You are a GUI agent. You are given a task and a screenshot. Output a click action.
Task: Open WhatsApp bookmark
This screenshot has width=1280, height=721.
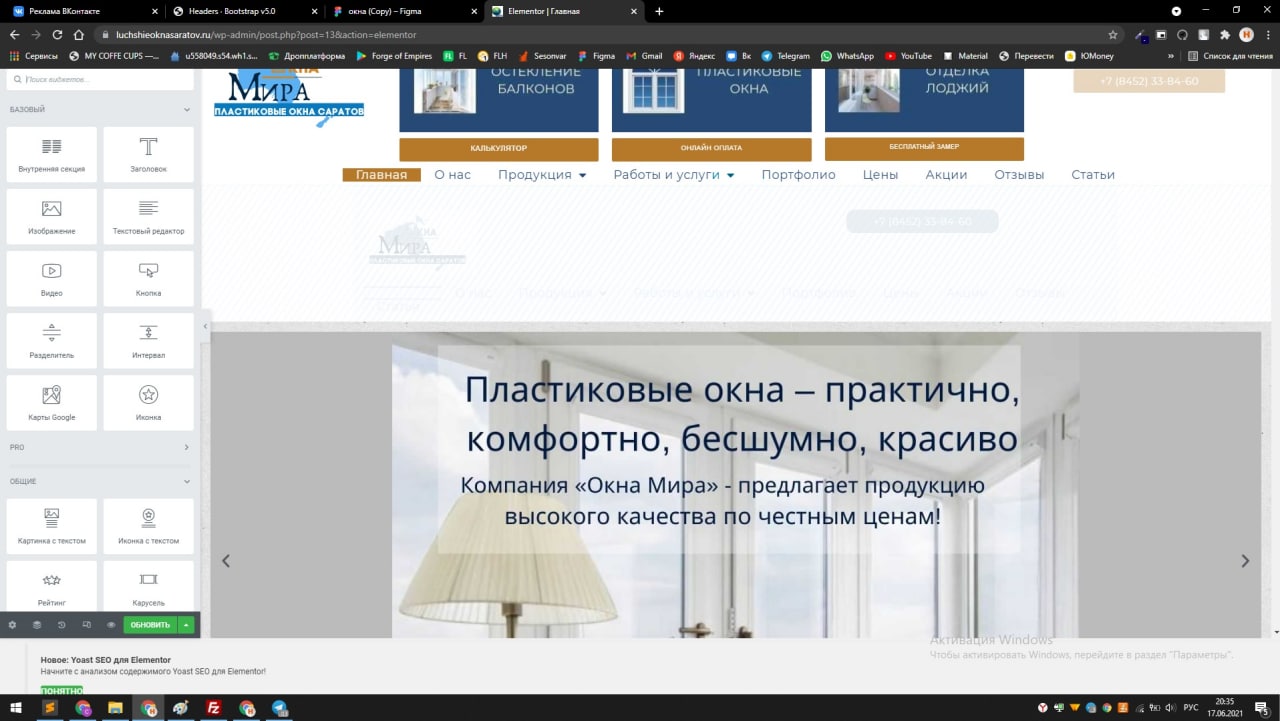847,56
